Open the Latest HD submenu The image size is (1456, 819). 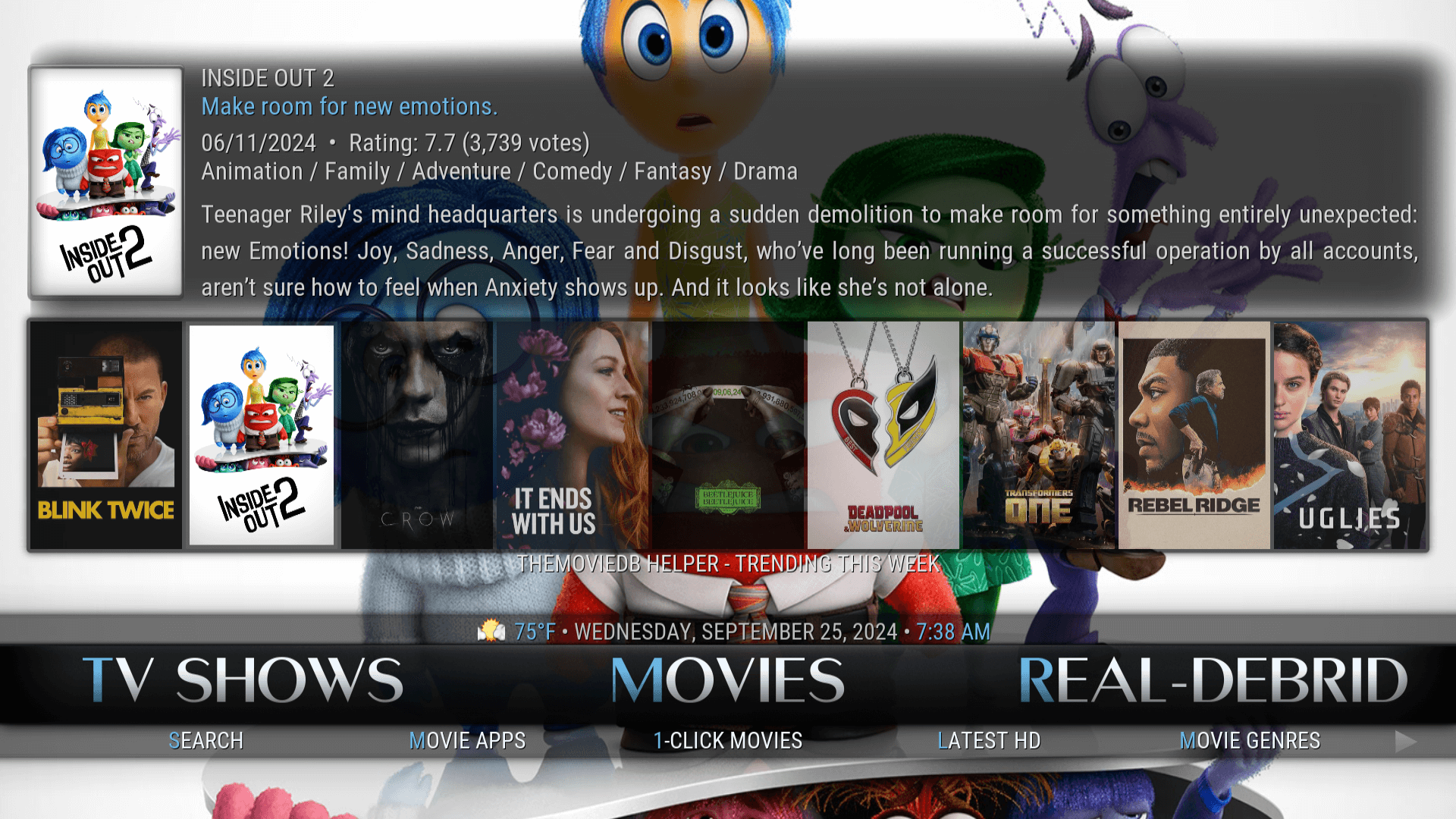pyautogui.click(x=989, y=740)
